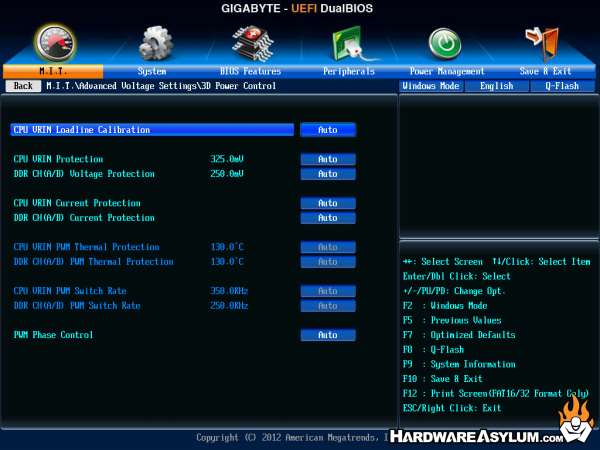Click the 250.0mV DDR voltage value
The width and height of the screenshot is (600, 450).
pos(227,174)
